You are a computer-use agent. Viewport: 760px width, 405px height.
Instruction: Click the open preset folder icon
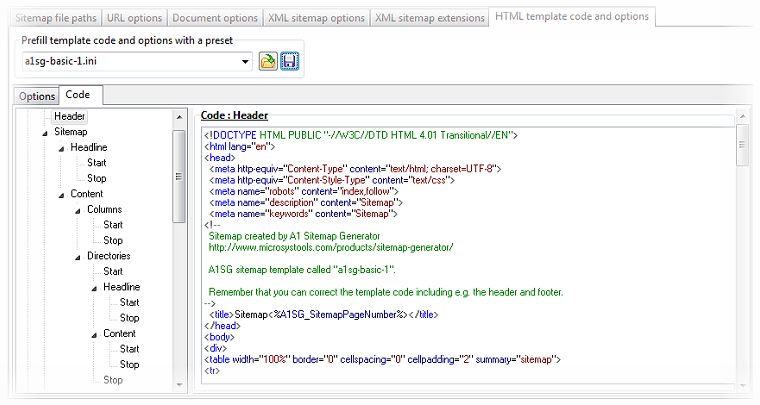(268, 62)
